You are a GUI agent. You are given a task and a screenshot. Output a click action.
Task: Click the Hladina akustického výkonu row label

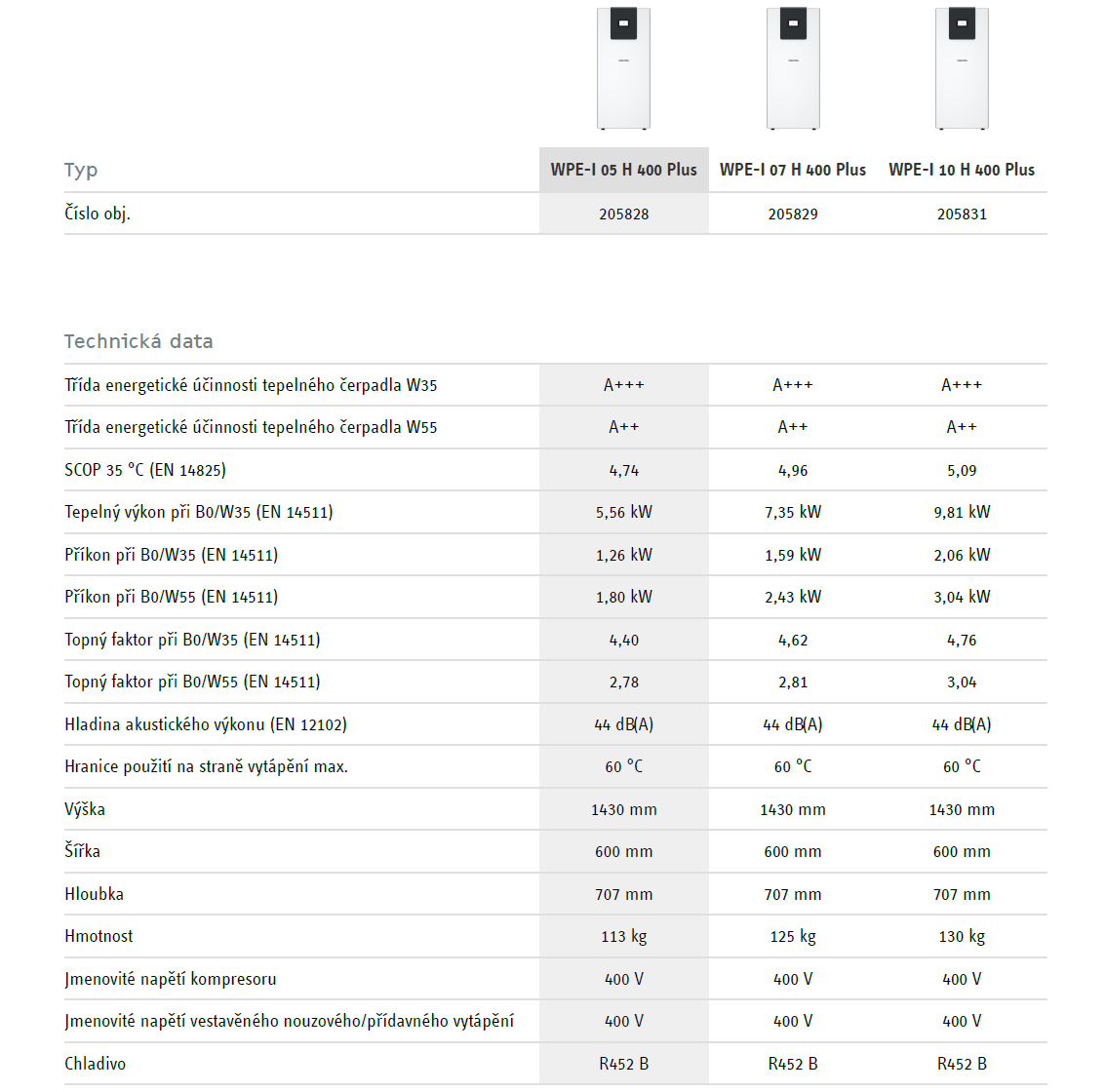[206, 724]
